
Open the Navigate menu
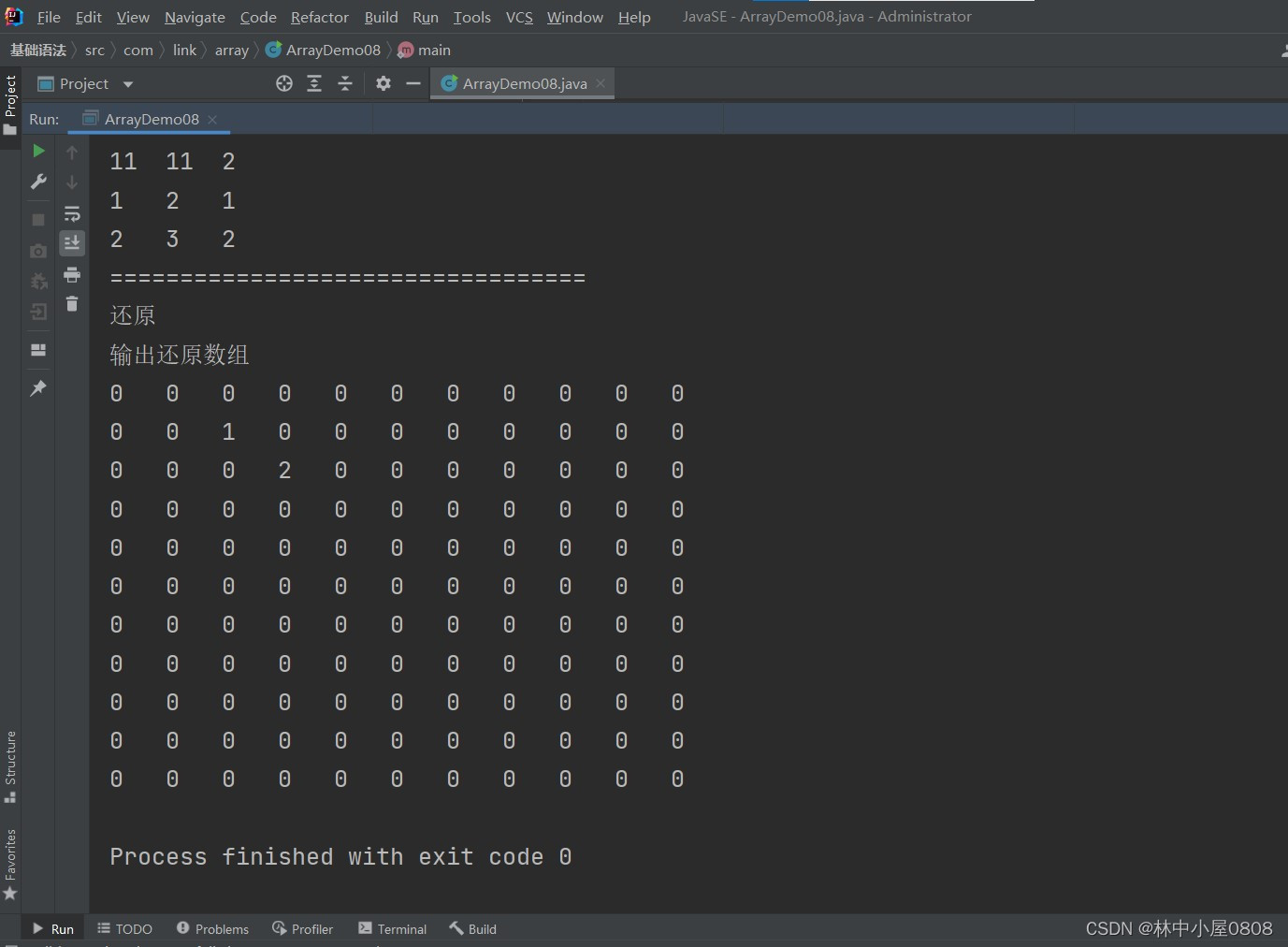195,17
